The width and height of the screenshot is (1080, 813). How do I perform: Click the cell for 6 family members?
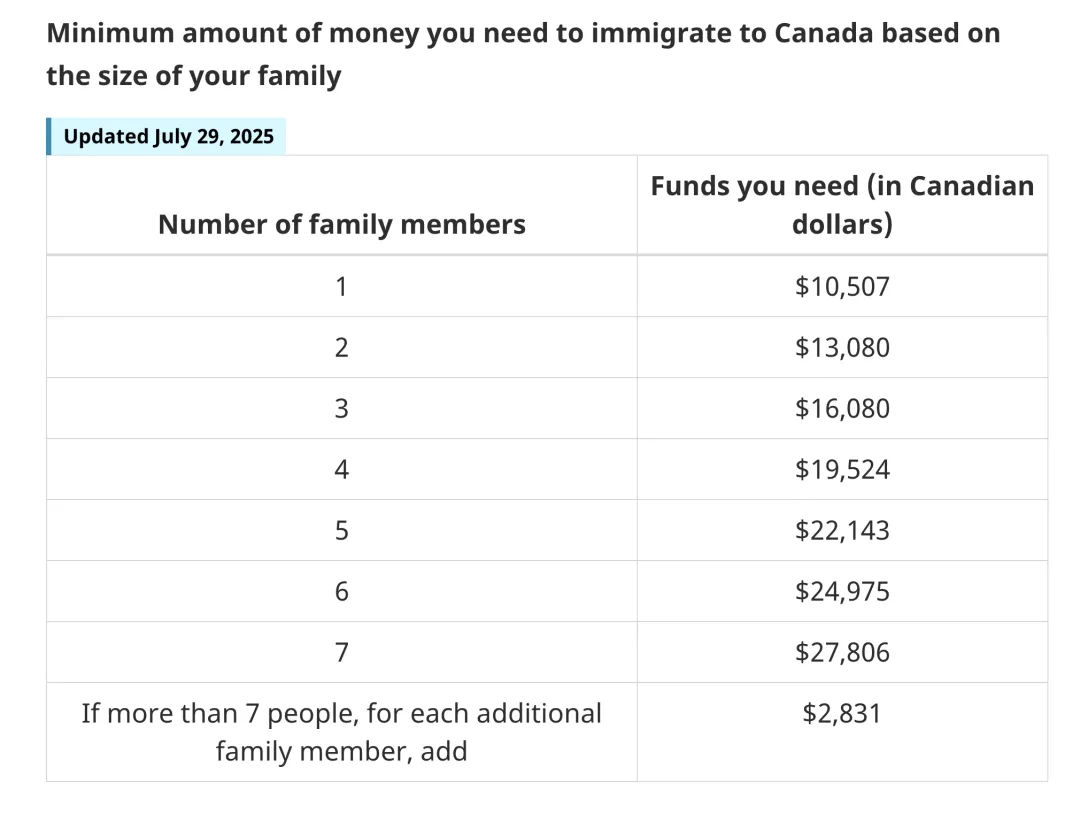[341, 592]
